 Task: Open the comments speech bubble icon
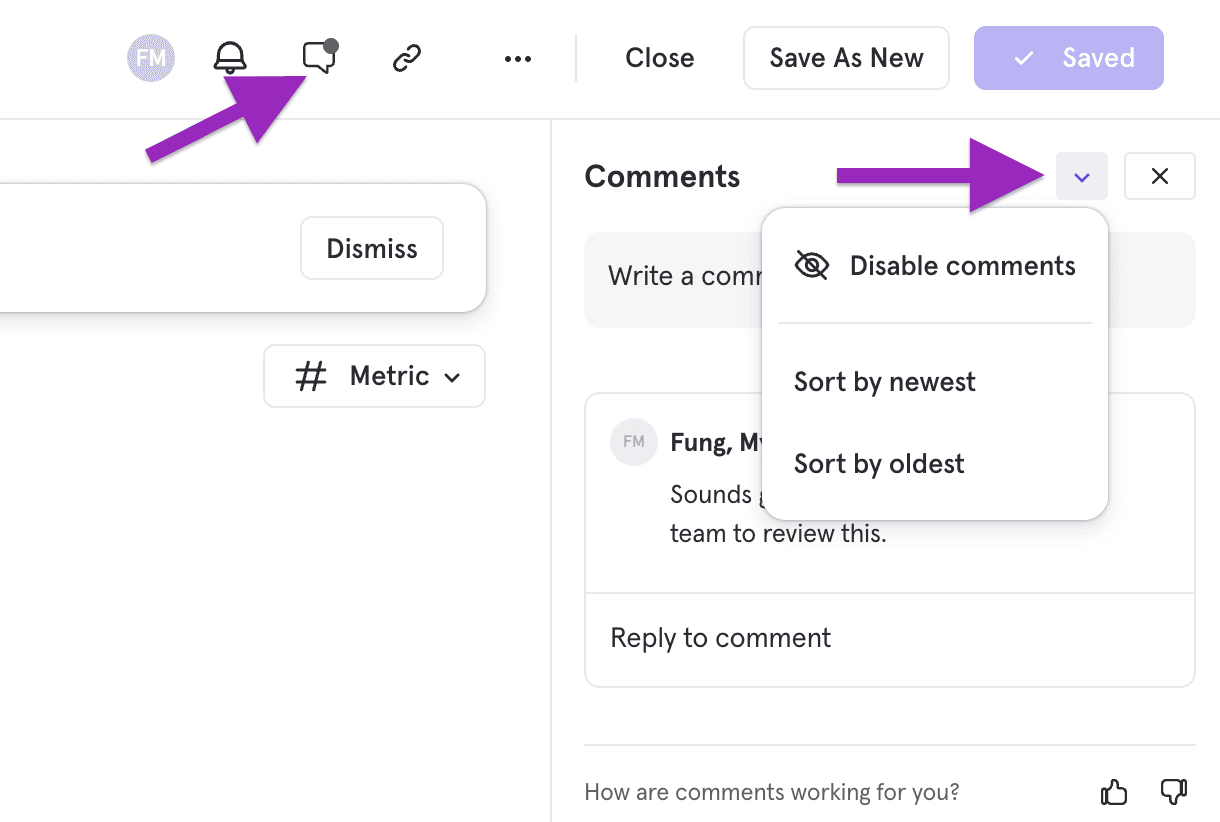tap(319, 57)
